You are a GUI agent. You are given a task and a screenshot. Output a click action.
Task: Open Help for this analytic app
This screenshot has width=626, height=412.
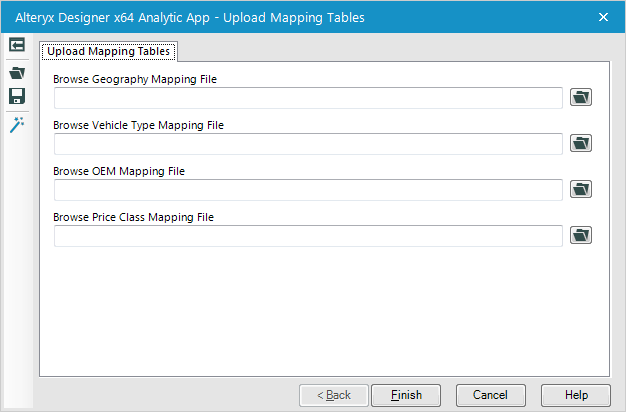click(576, 395)
